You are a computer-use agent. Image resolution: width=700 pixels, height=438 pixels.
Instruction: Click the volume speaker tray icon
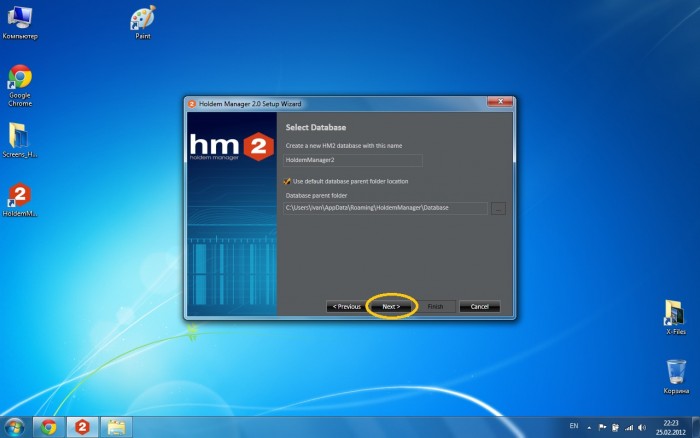coord(642,428)
